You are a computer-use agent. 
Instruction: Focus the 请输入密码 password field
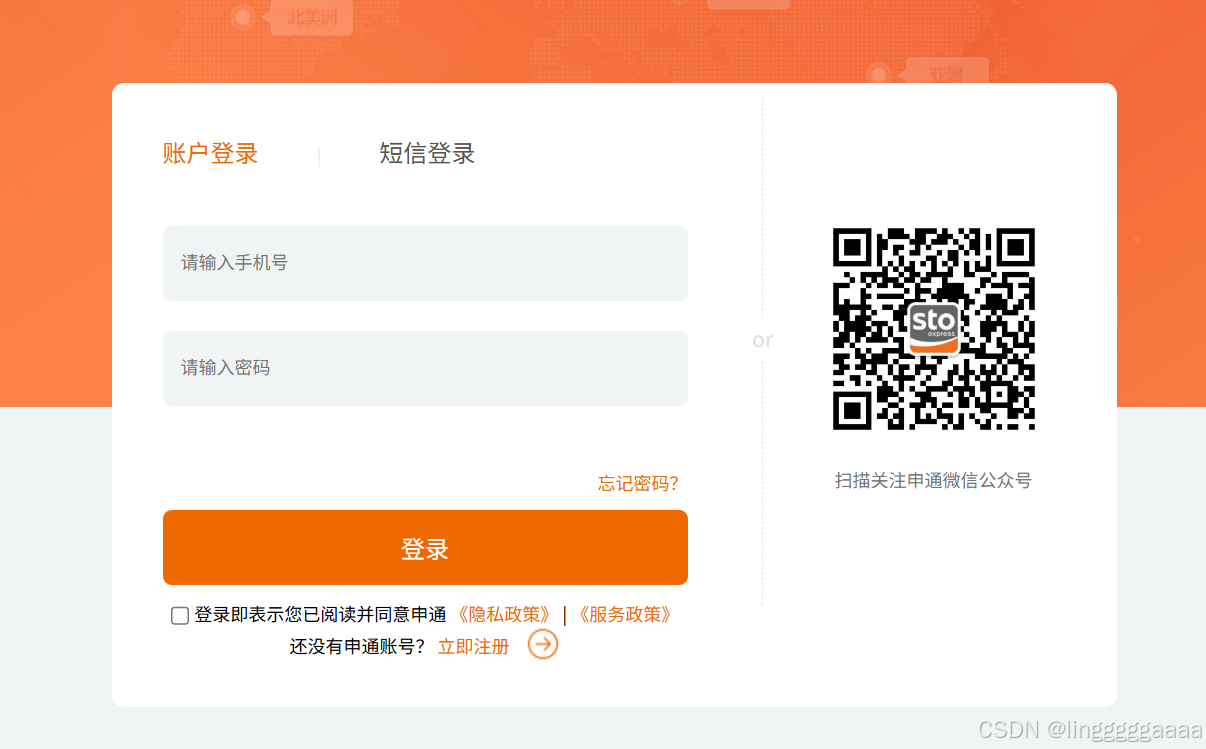(425, 368)
